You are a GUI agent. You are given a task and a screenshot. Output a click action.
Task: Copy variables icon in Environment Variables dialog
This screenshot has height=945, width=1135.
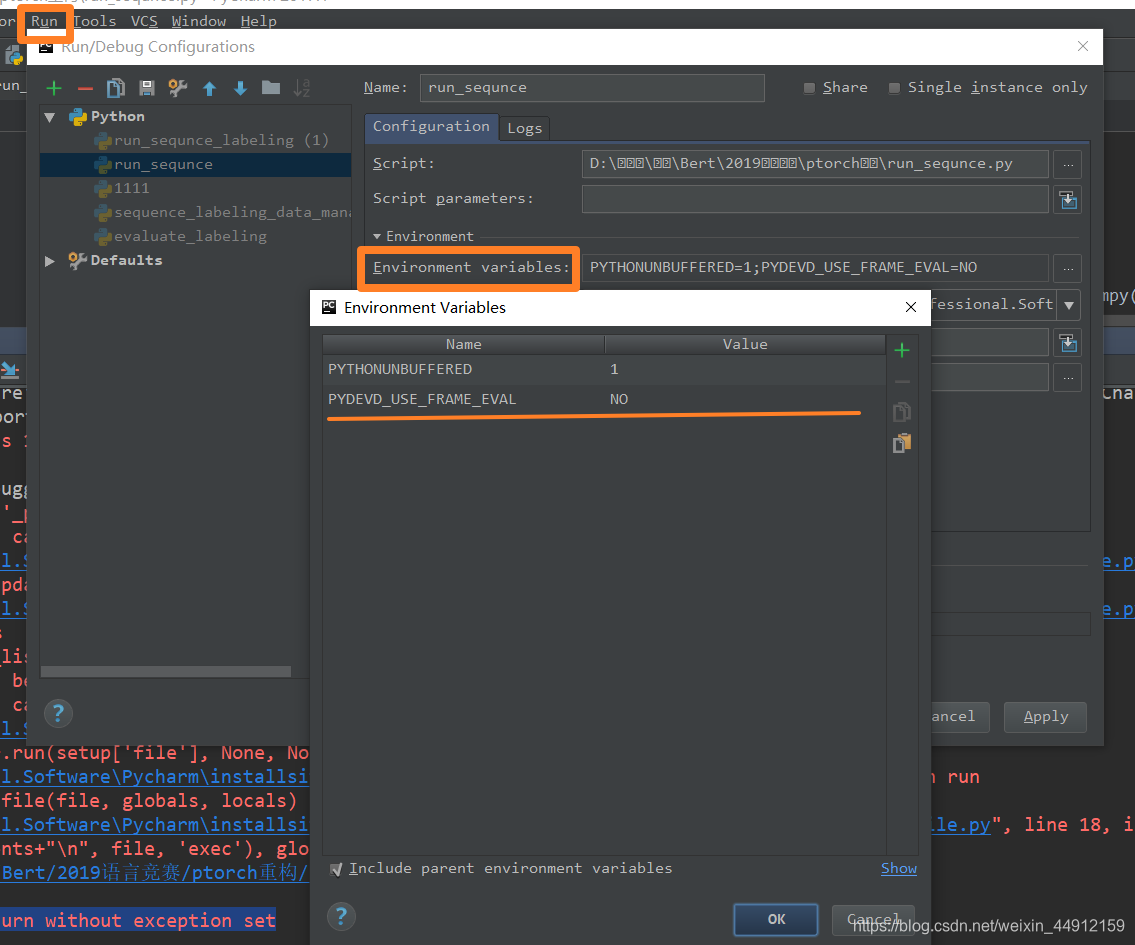pos(902,412)
